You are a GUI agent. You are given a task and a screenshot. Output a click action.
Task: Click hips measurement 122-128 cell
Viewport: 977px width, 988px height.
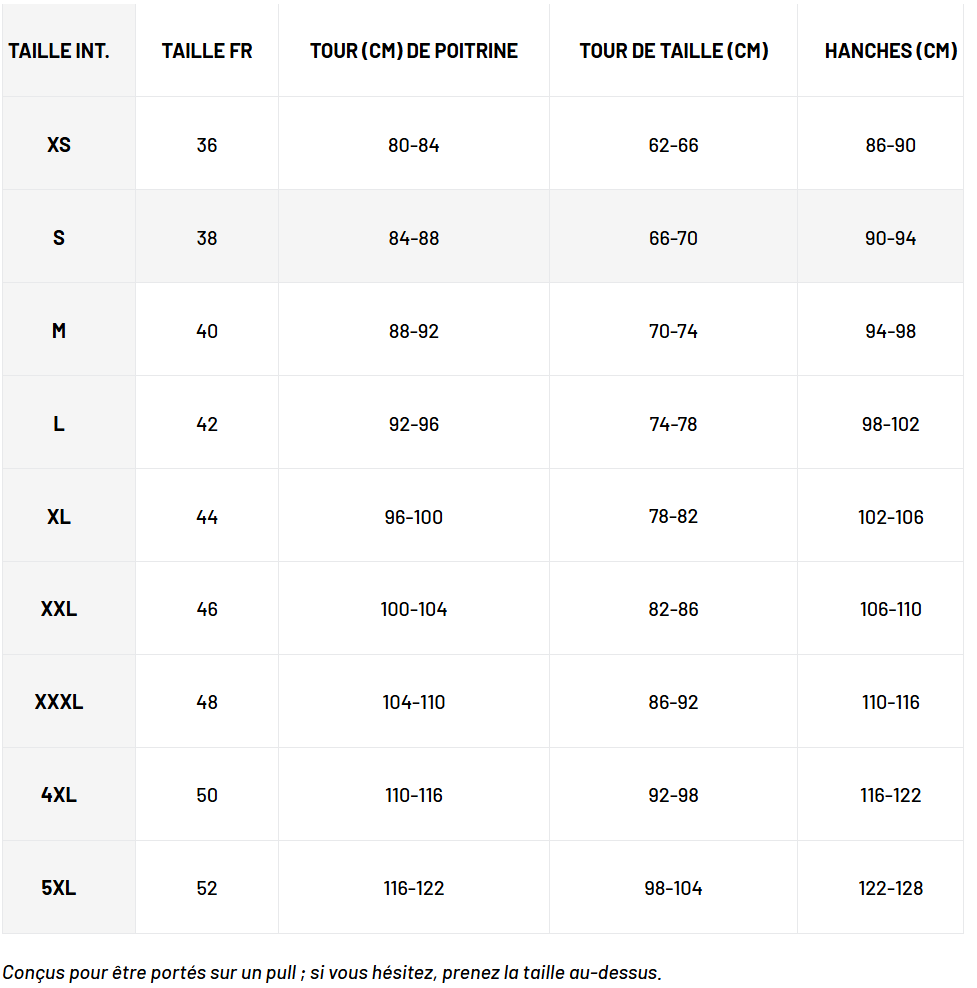coord(890,888)
